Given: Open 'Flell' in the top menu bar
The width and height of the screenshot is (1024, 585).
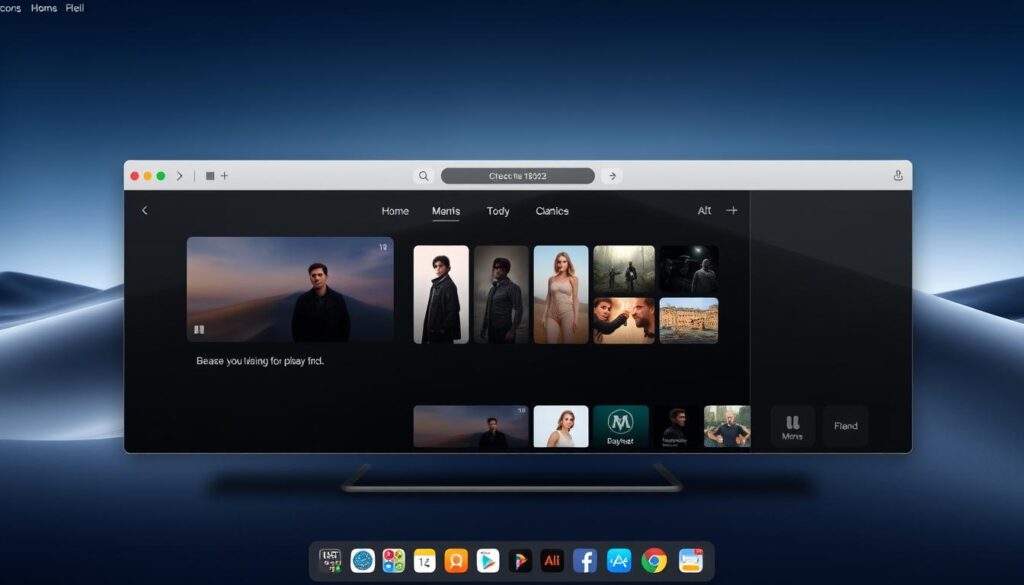Looking at the screenshot, I should [x=74, y=8].
